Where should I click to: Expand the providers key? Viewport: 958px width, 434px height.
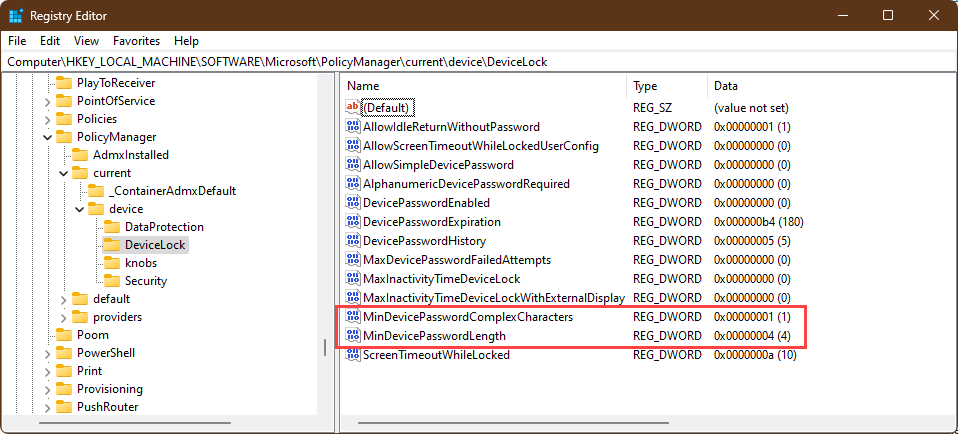click(x=64, y=317)
